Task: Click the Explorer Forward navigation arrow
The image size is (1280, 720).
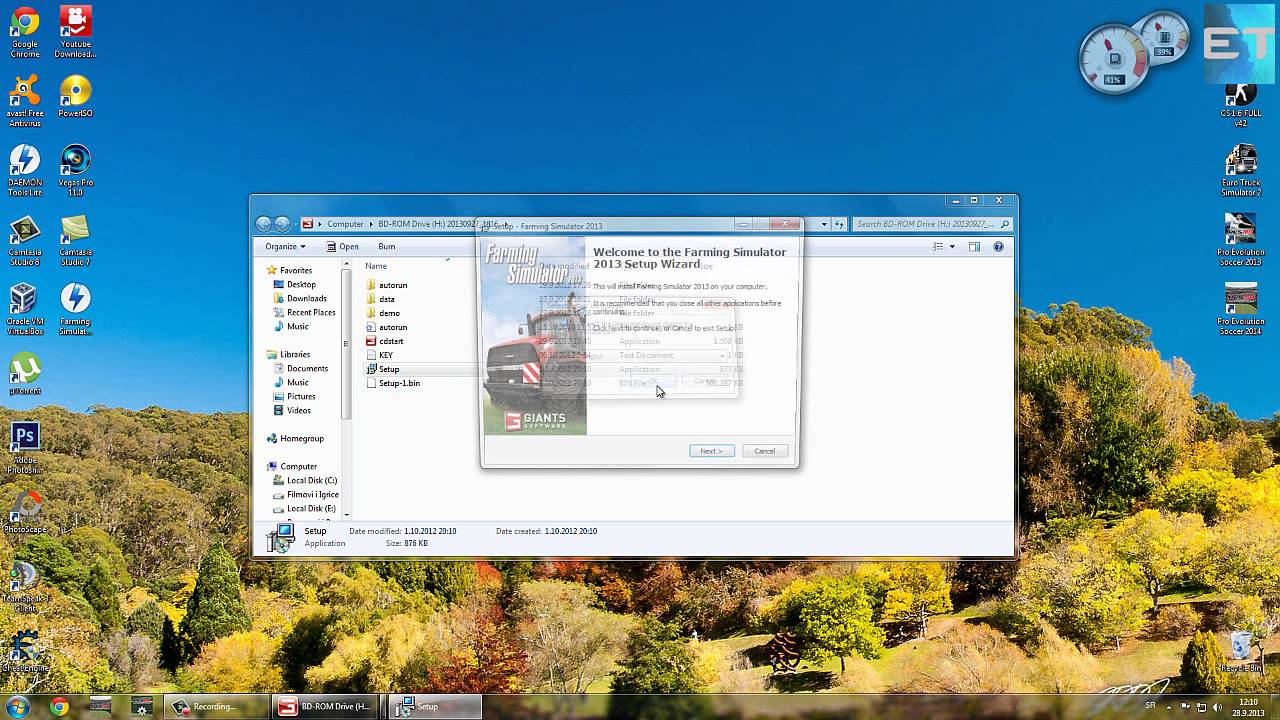Action: [x=283, y=224]
